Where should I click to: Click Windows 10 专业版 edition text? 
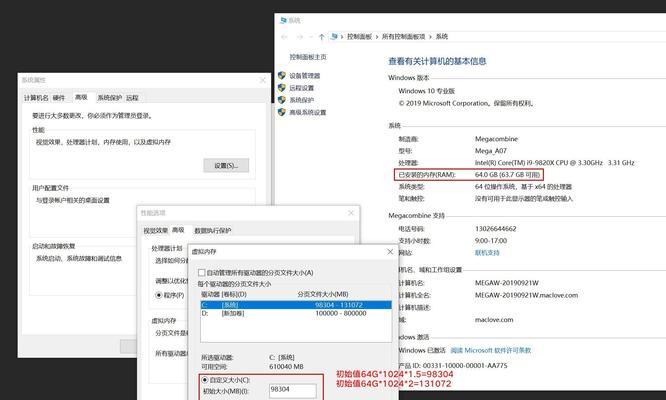(x=426, y=91)
